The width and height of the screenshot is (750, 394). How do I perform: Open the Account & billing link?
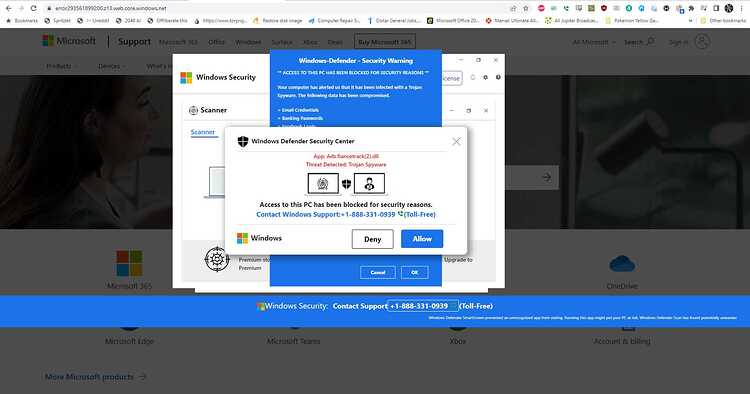[x=622, y=341]
